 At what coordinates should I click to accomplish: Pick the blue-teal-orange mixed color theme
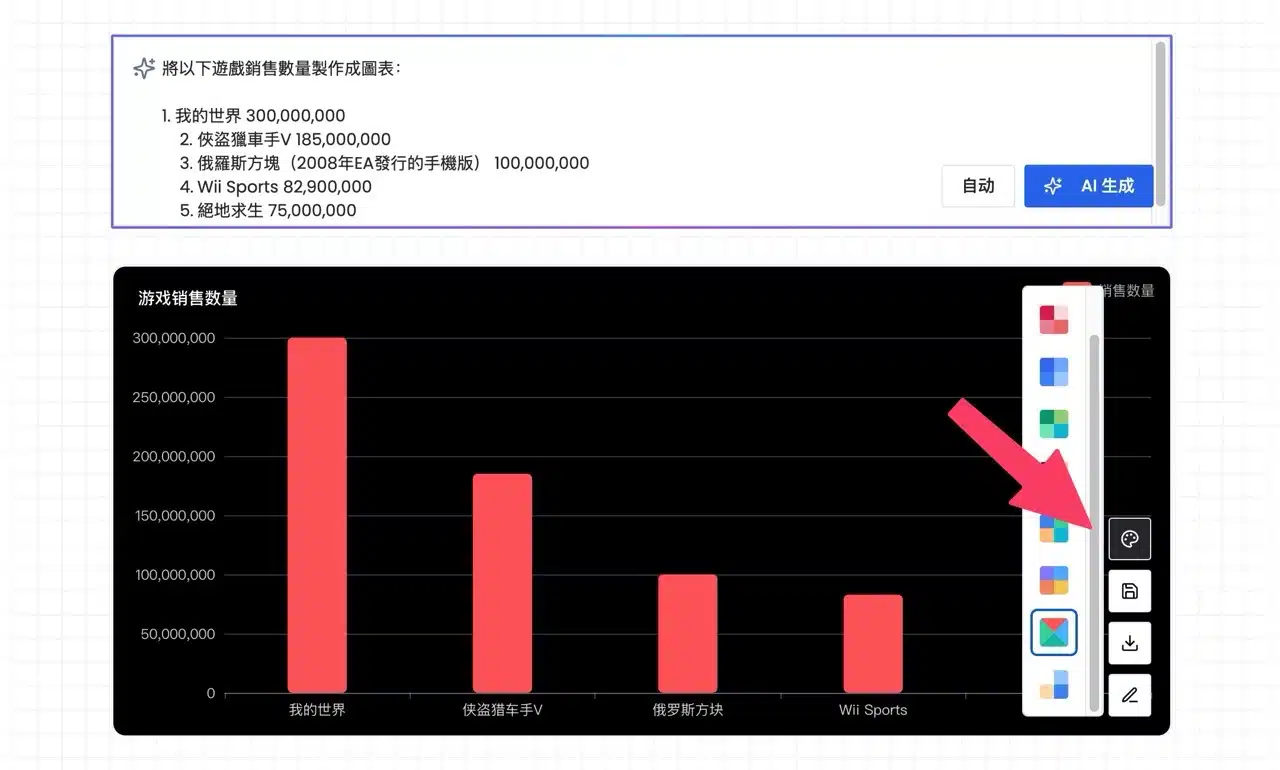click(x=1054, y=528)
